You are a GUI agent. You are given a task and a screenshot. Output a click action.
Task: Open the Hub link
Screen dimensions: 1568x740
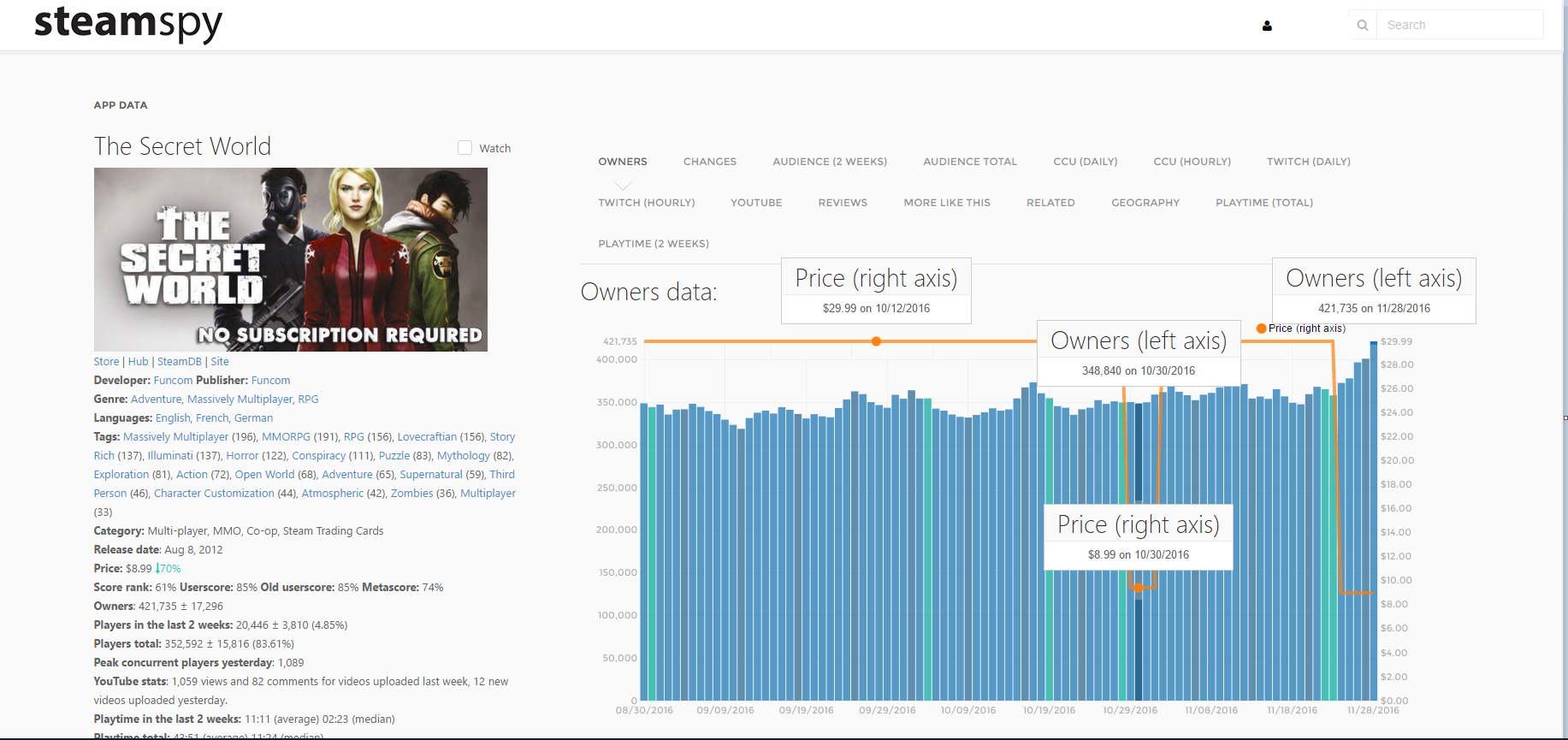tap(139, 362)
